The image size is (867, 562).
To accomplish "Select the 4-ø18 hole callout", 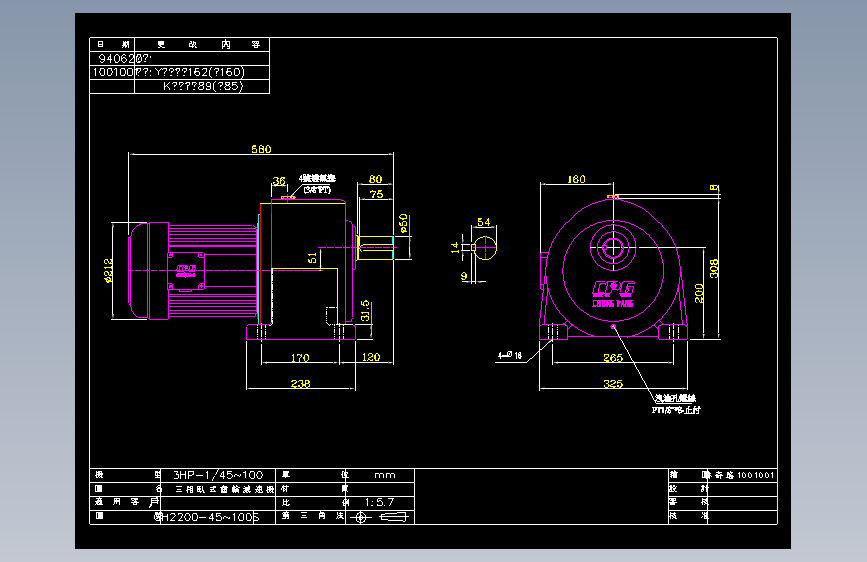I will pyautogui.click(x=510, y=355).
